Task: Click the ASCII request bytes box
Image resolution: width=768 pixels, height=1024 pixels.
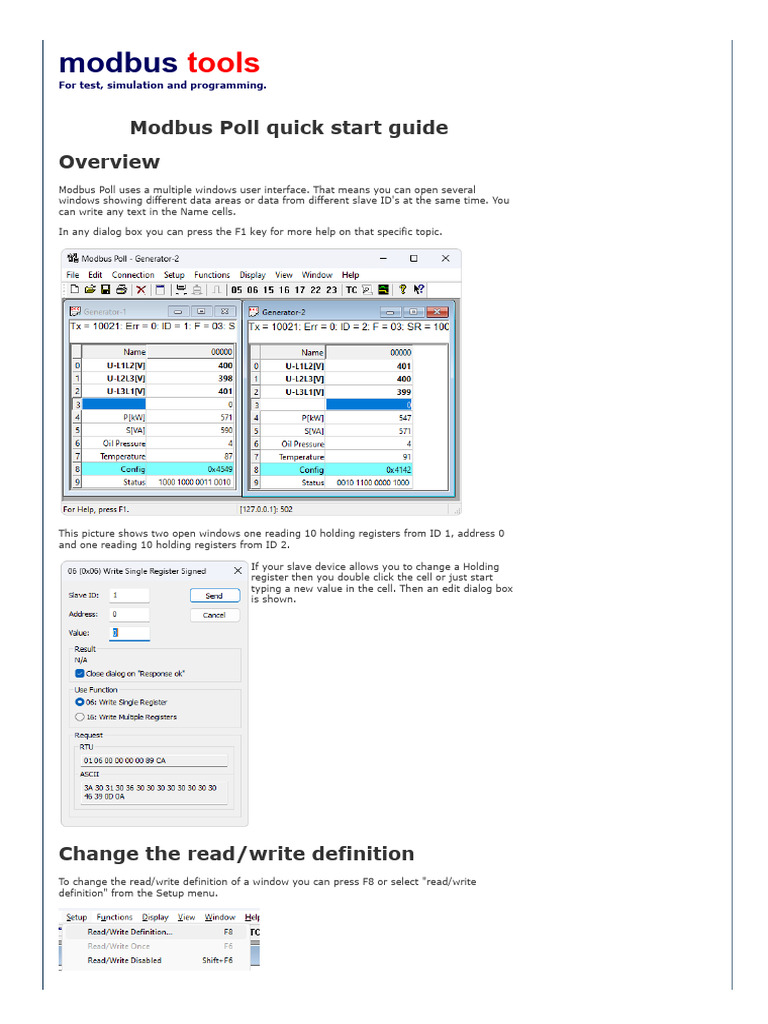Action: click(x=153, y=792)
